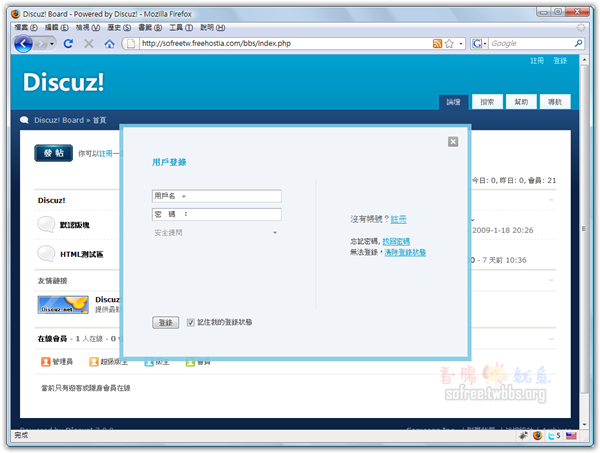Bookmark page with the star icon
The height and width of the screenshot is (453, 600).
[x=452, y=44]
